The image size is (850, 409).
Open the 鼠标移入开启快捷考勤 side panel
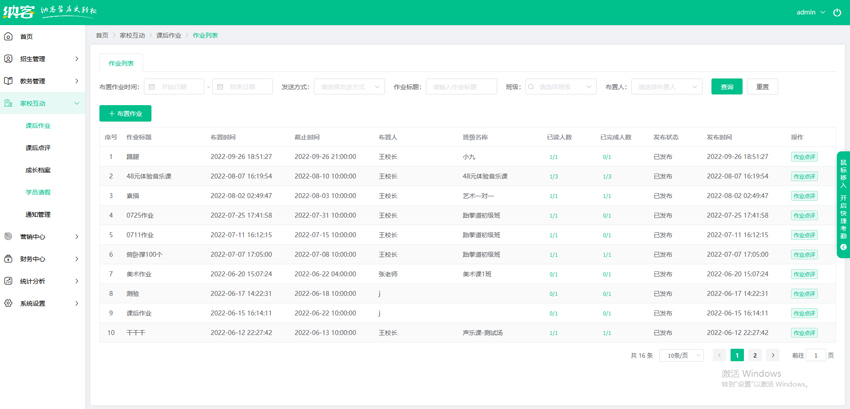click(843, 204)
